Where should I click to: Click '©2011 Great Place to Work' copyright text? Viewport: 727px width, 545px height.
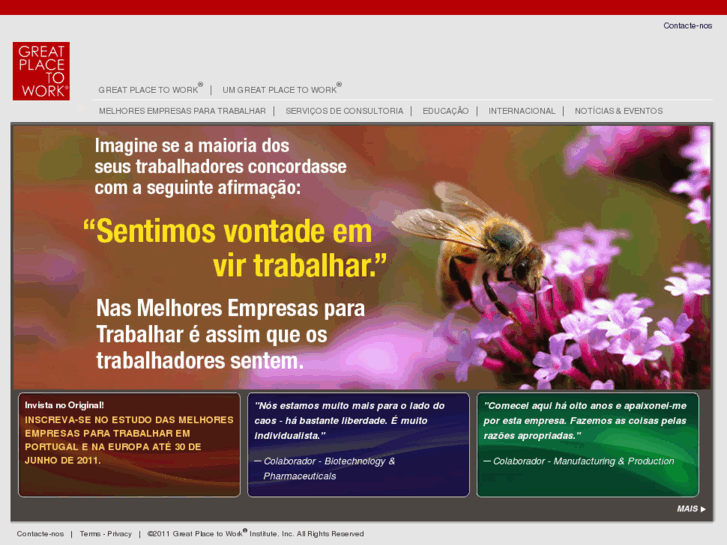coord(255,533)
